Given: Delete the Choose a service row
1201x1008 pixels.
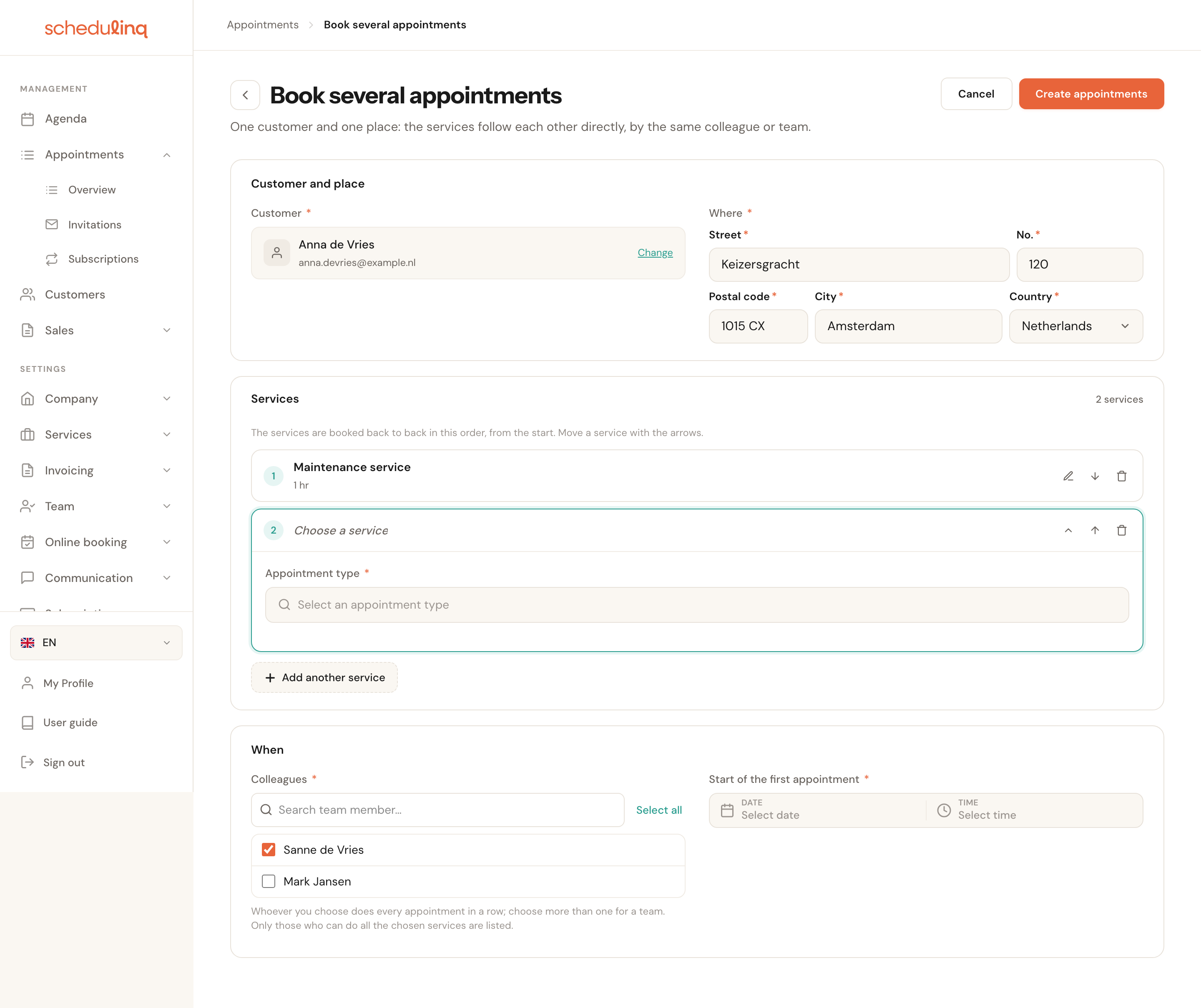Looking at the screenshot, I should pyautogui.click(x=1121, y=531).
